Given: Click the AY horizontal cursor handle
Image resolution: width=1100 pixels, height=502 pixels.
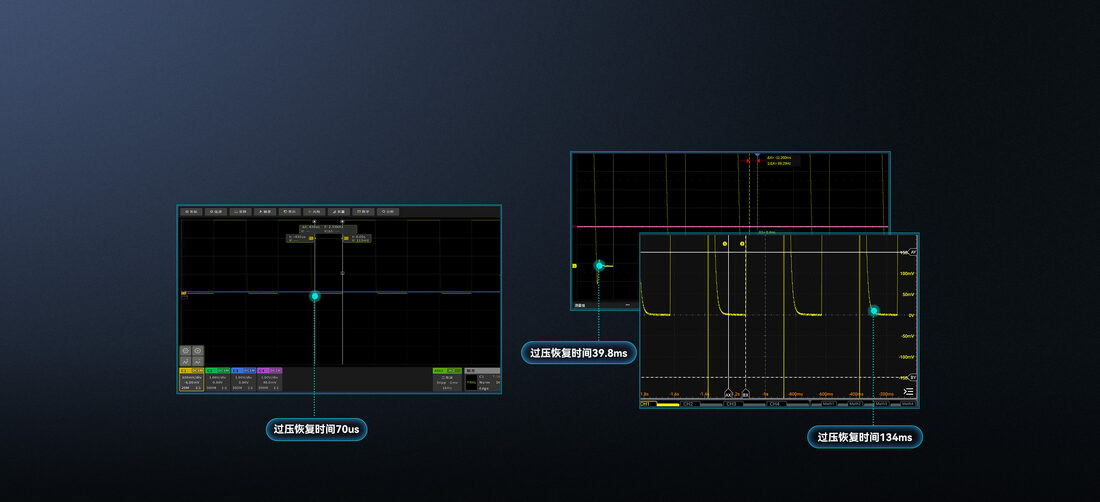Looking at the screenshot, I should (913, 252).
